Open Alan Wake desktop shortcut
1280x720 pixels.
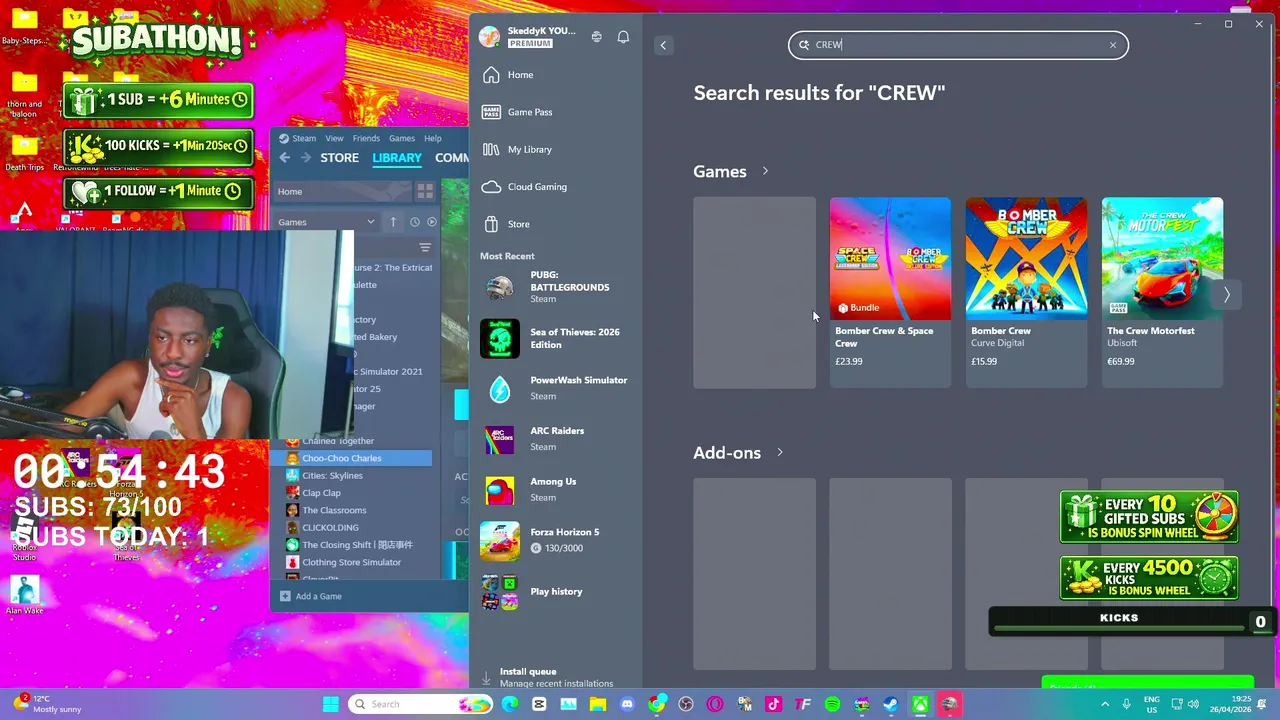pyautogui.click(x=24, y=595)
